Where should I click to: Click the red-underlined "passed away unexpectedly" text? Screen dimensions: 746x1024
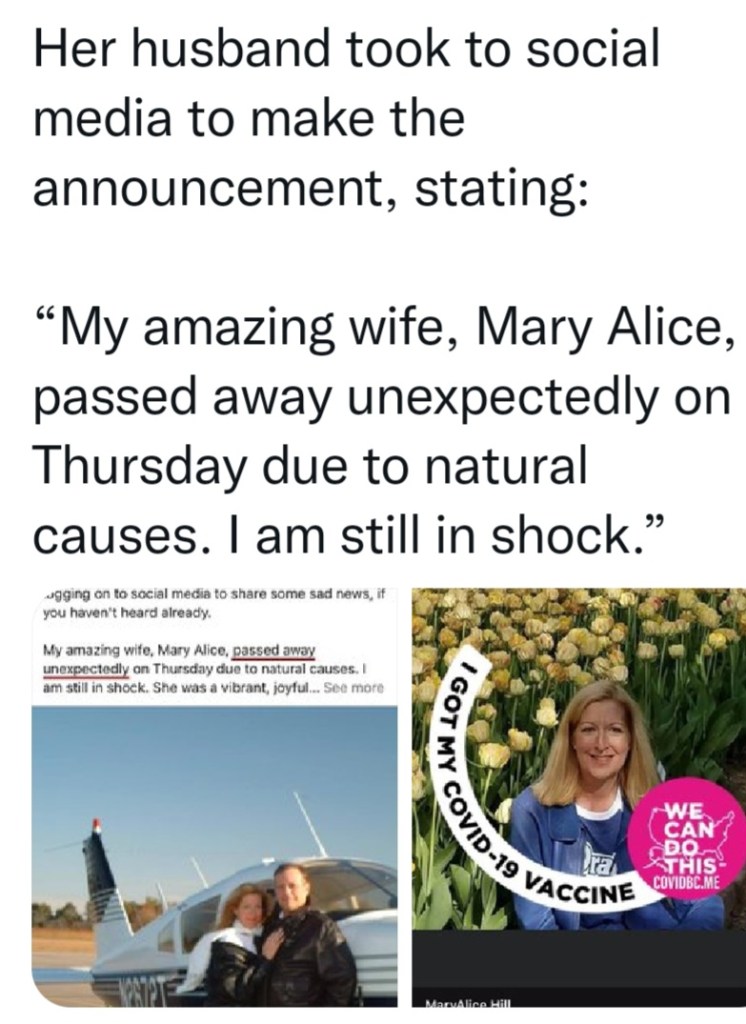tap(273, 649)
